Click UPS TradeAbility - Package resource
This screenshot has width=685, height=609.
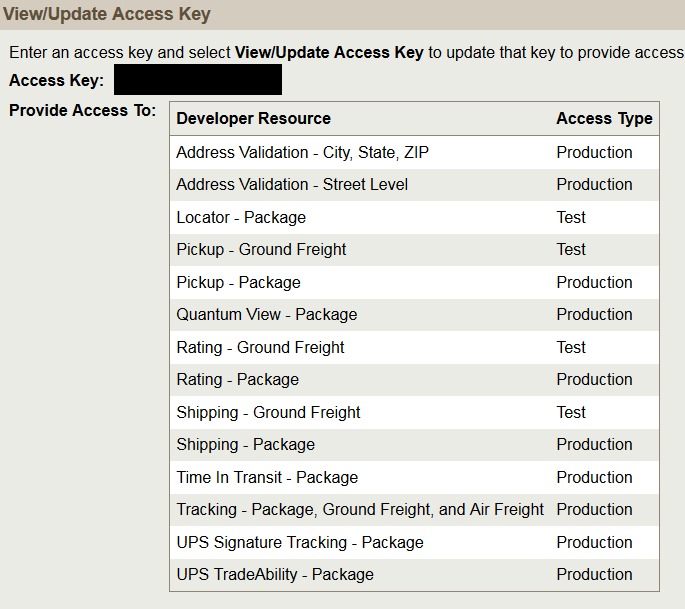(275, 574)
